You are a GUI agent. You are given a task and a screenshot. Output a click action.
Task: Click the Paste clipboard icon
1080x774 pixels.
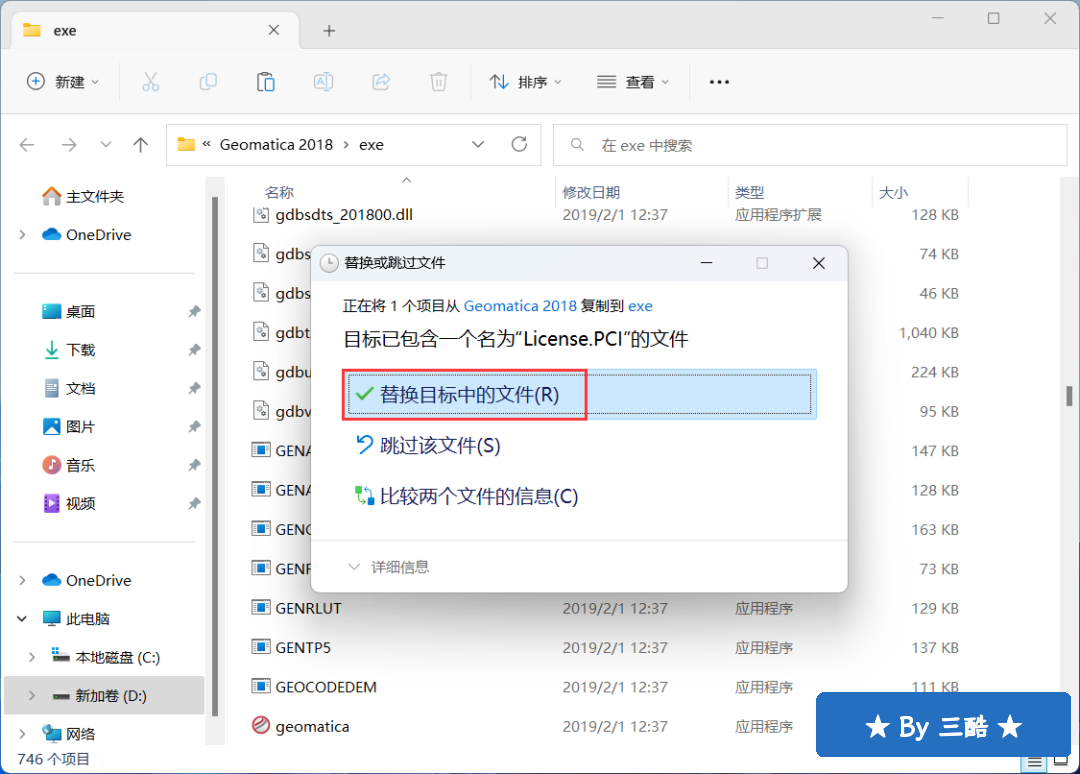265,82
